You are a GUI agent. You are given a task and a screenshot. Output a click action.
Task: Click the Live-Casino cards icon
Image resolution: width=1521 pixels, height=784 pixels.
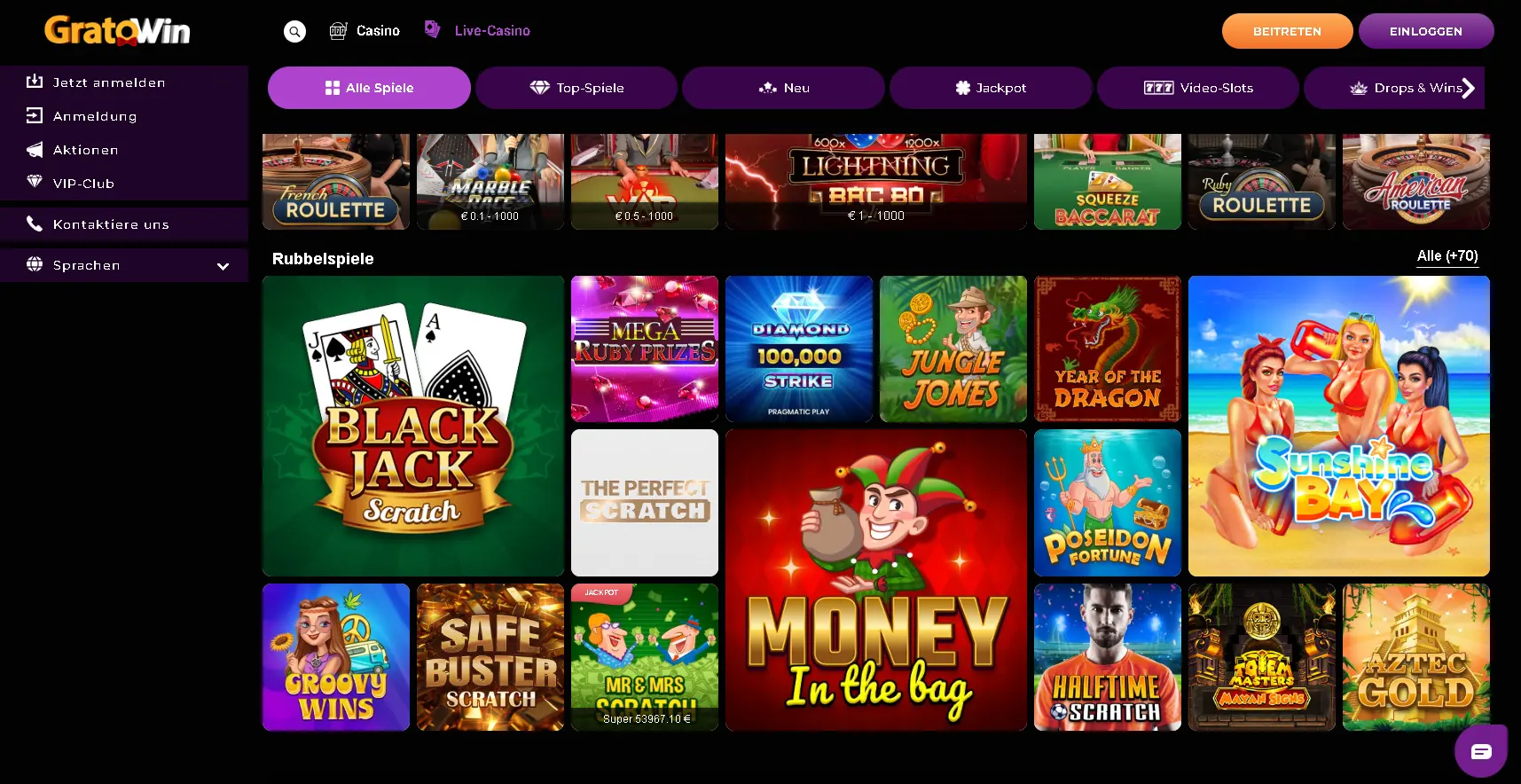pyautogui.click(x=432, y=29)
